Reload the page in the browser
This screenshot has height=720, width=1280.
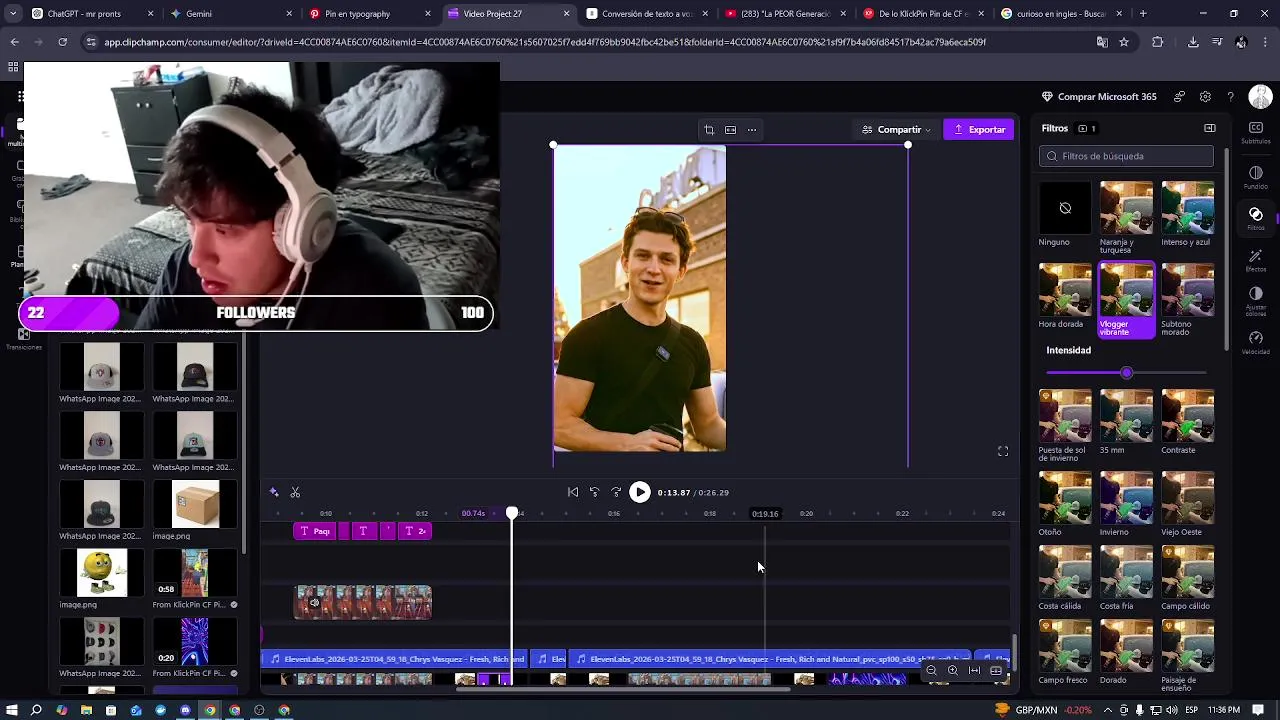click(62, 42)
